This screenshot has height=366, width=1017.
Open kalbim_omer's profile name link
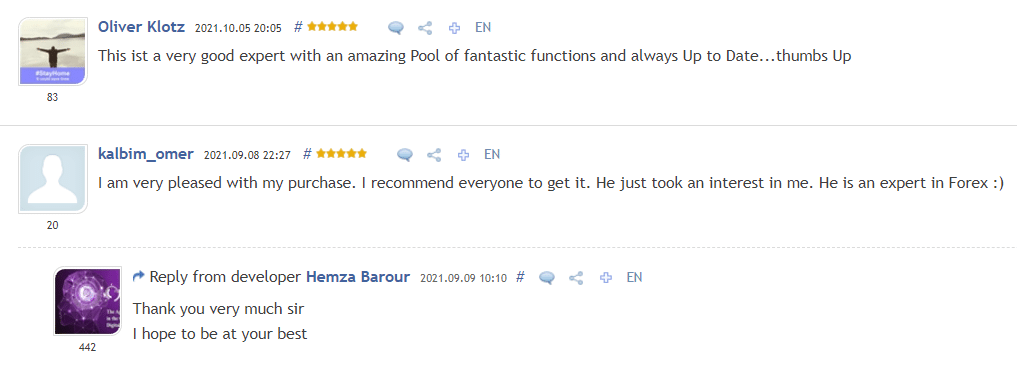pos(145,154)
